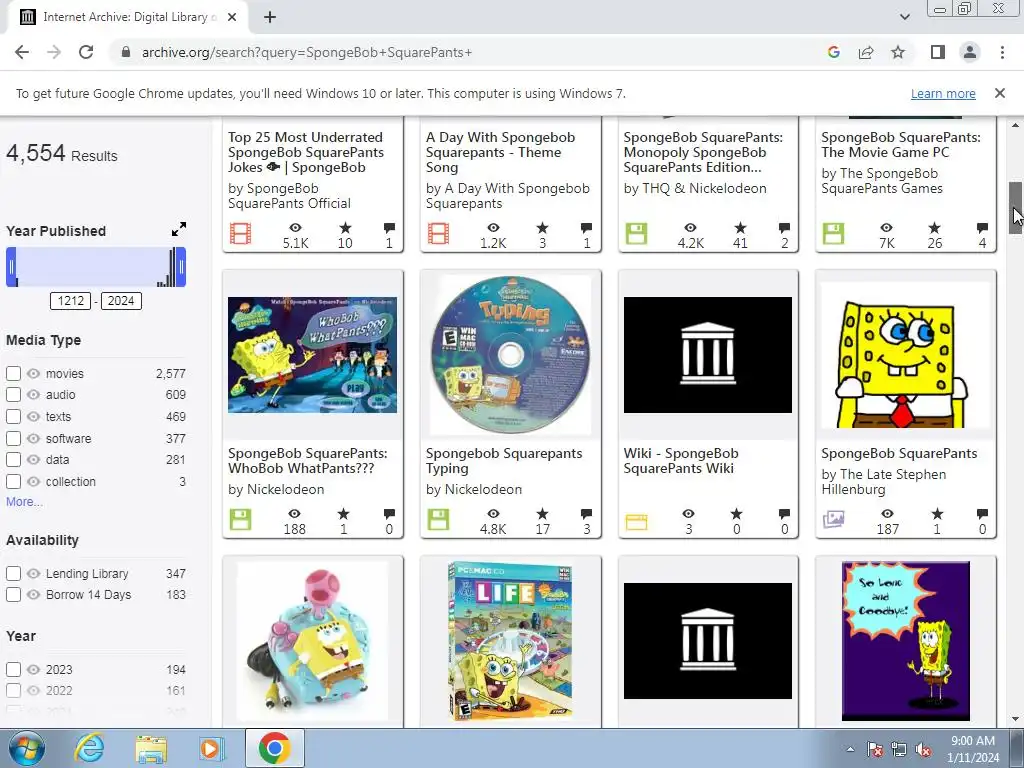Screen dimensions: 1024x768
Task: Check the collection media type filter
Action: click(13, 482)
